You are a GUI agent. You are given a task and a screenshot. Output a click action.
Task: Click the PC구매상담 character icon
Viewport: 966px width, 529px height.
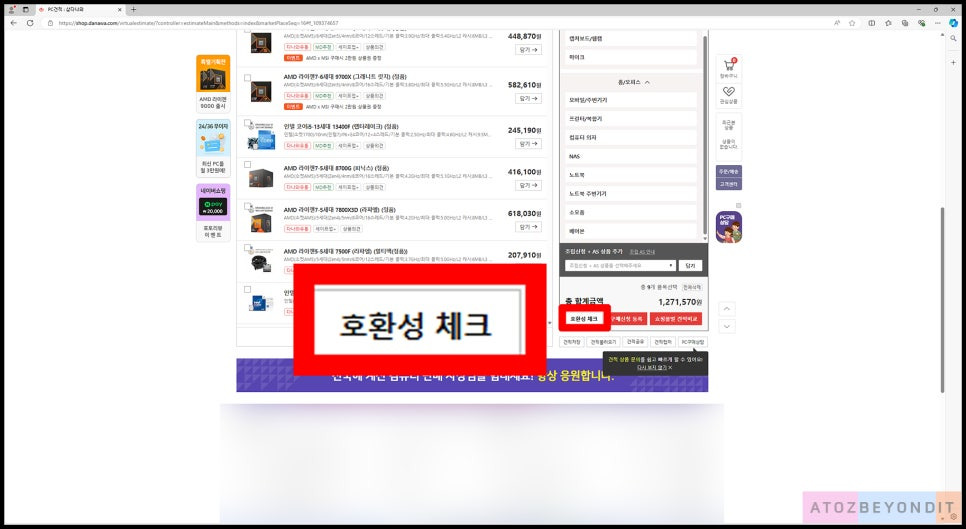(729, 227)
